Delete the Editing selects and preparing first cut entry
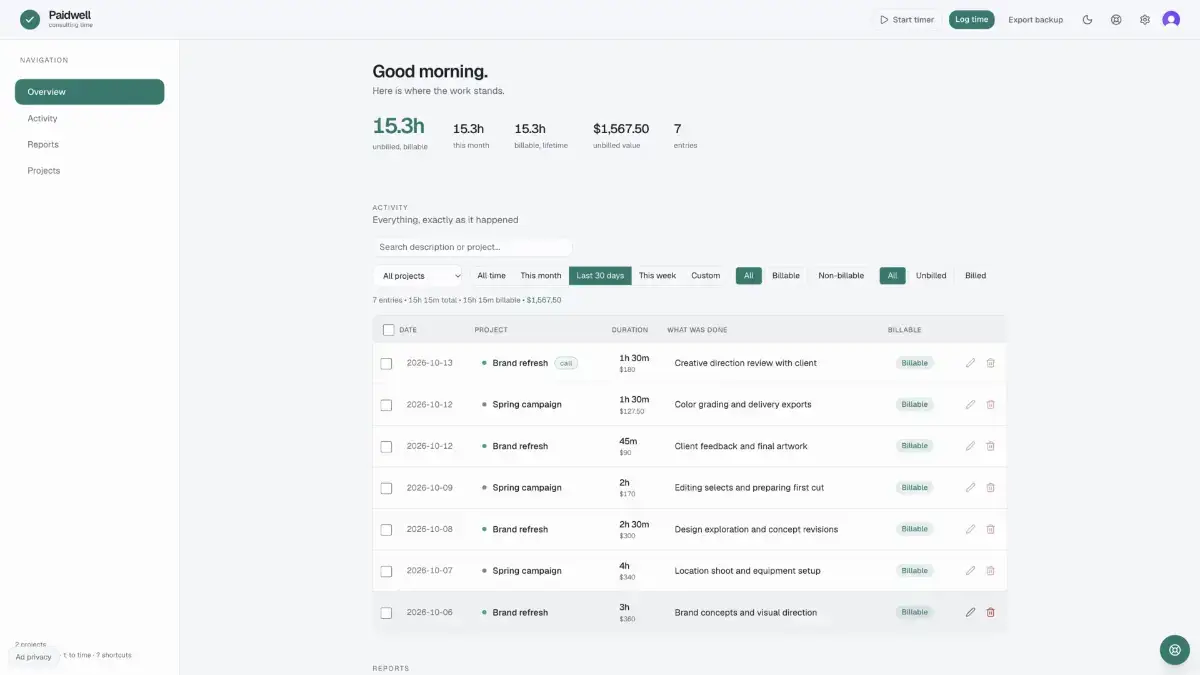1200x675 pixels. point(990,488)
